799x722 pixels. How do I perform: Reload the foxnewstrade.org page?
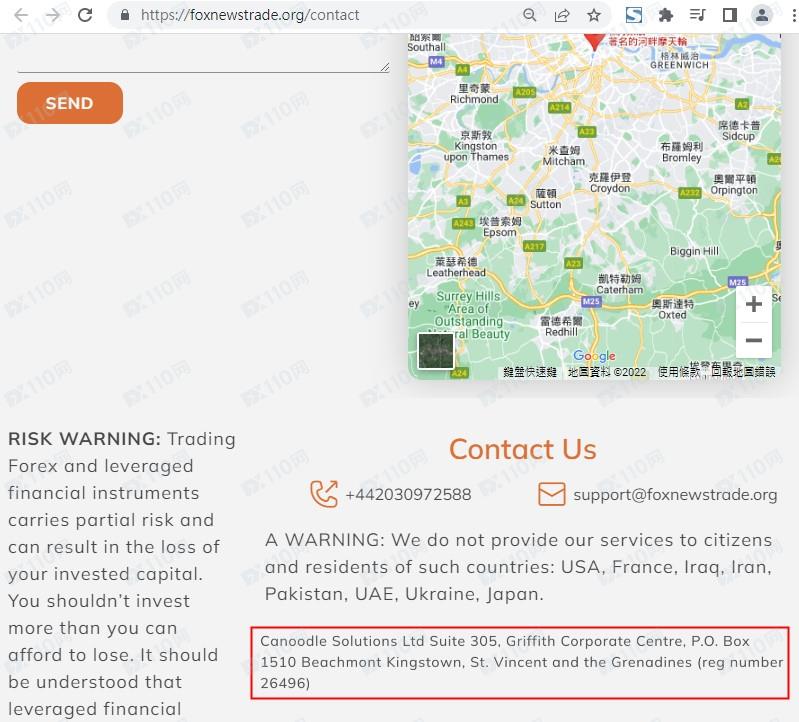(x=85, y=15)
